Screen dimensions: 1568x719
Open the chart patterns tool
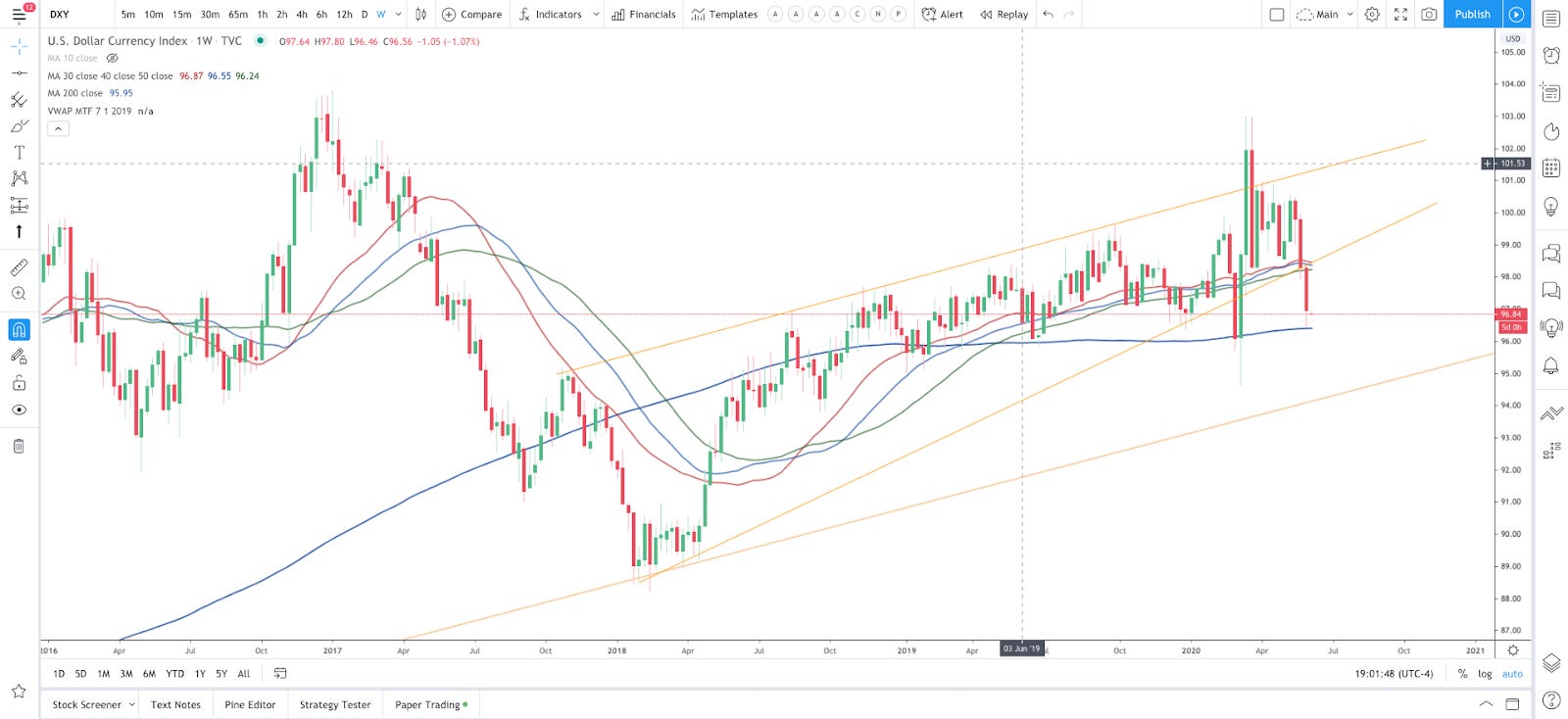19,178
